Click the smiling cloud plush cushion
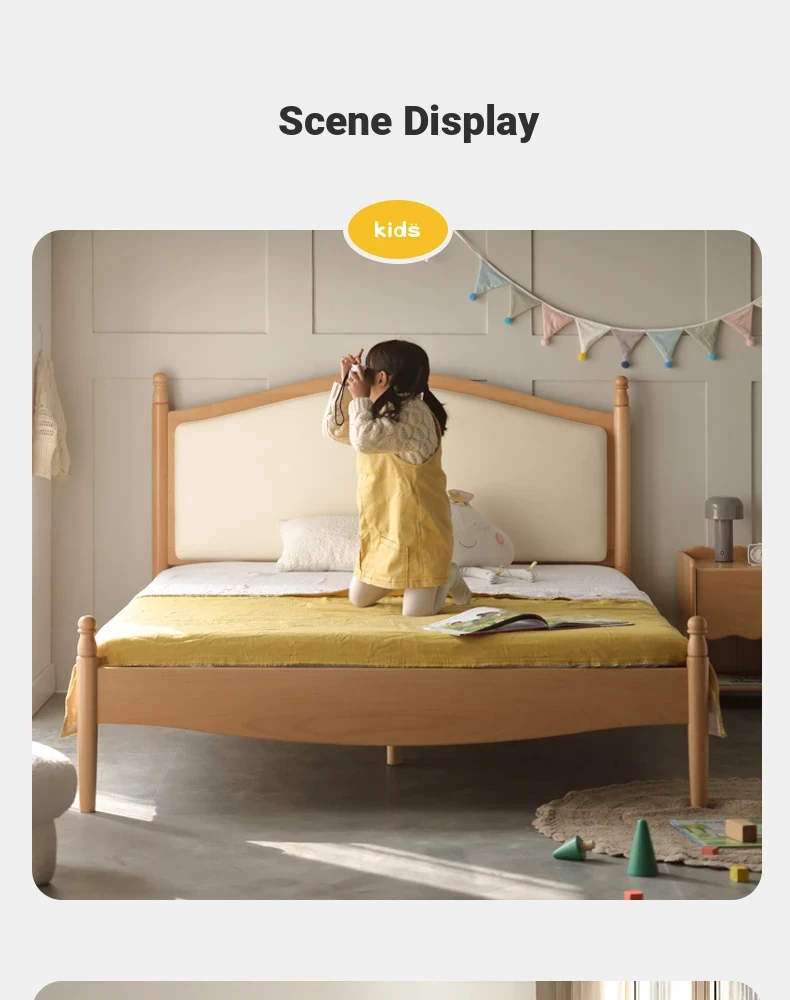The width and height of the screenshot is (790, 1000). click(x=479, y=529)
